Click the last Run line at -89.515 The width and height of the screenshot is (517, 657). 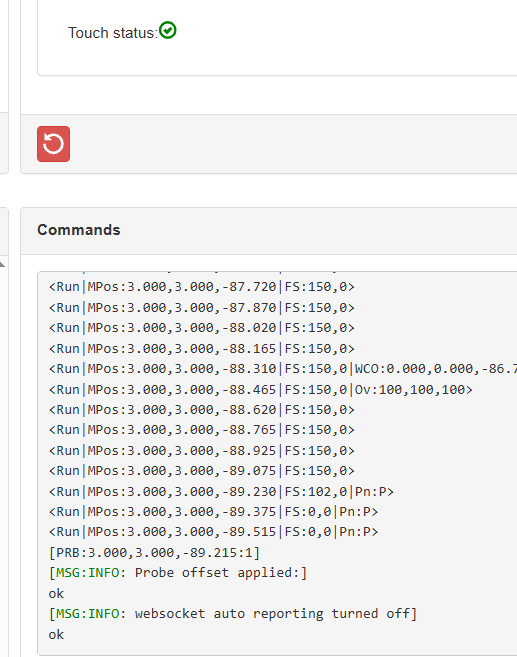(213, 532)
